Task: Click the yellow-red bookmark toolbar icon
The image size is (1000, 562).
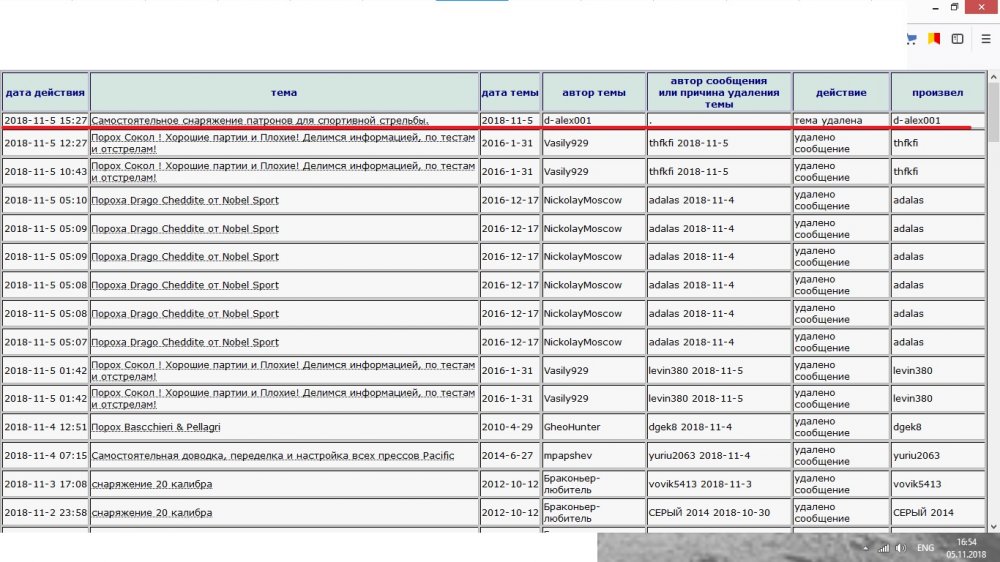Action: [x=934, y=39]
